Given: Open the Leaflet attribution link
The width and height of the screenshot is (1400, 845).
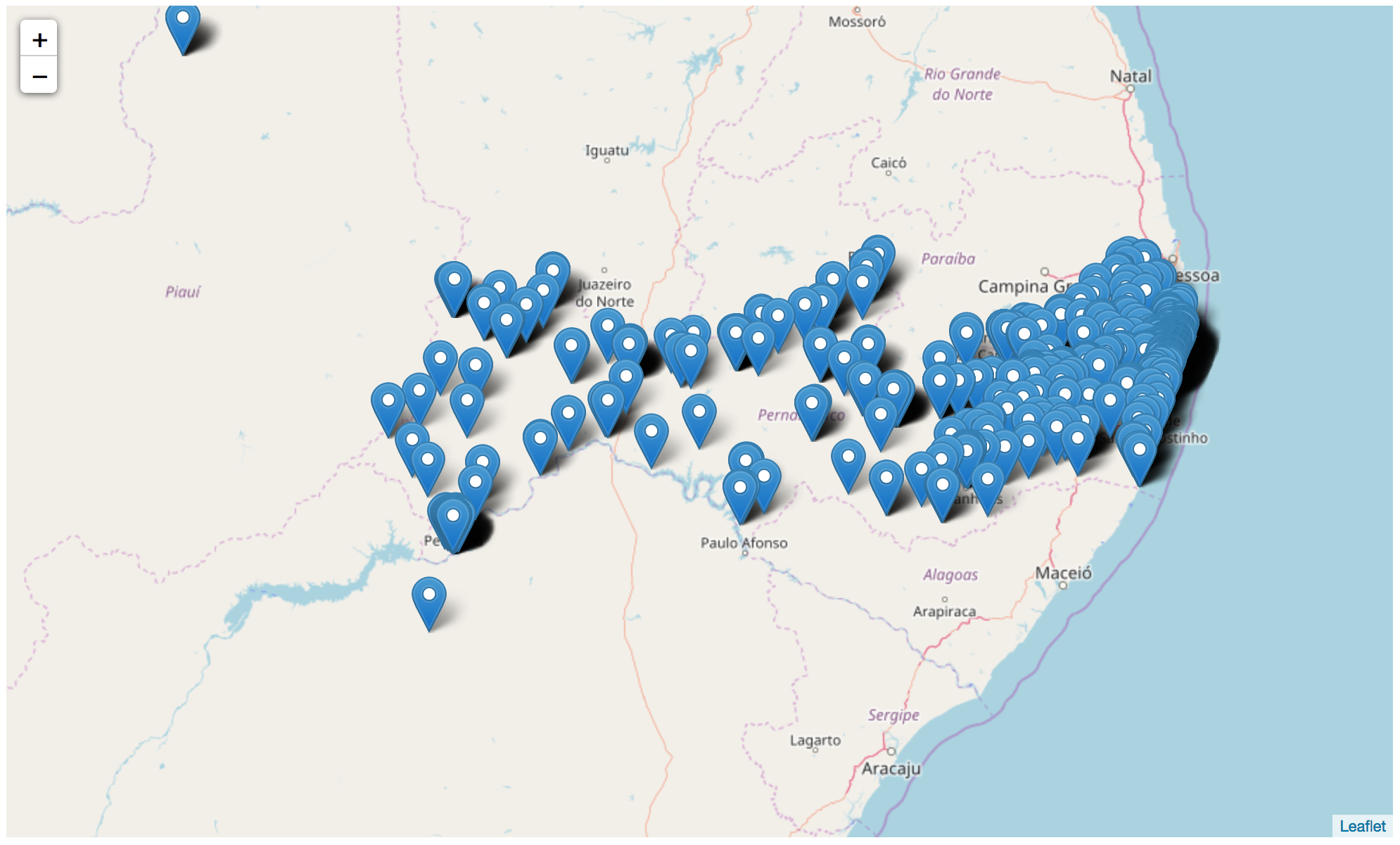Looking at the screenshot, I should 1362,826.
